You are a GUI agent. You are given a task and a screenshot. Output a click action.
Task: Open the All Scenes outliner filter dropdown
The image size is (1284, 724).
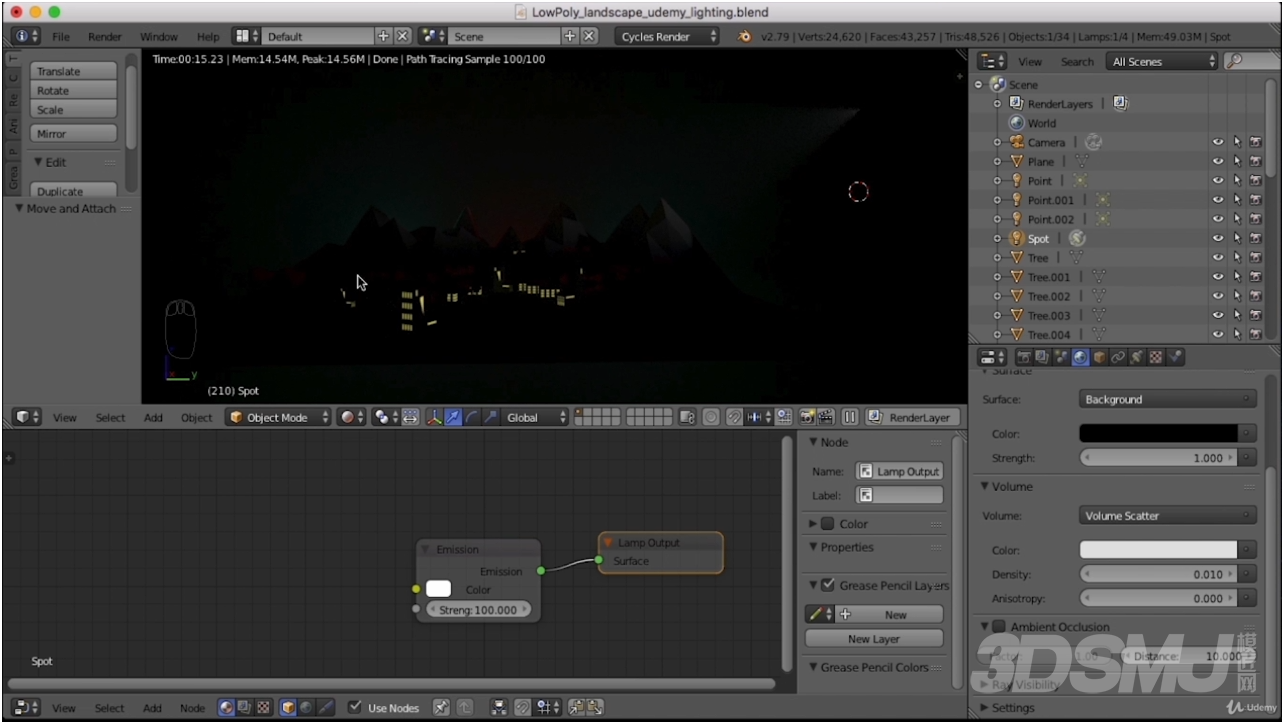[x=1162, y=61]
